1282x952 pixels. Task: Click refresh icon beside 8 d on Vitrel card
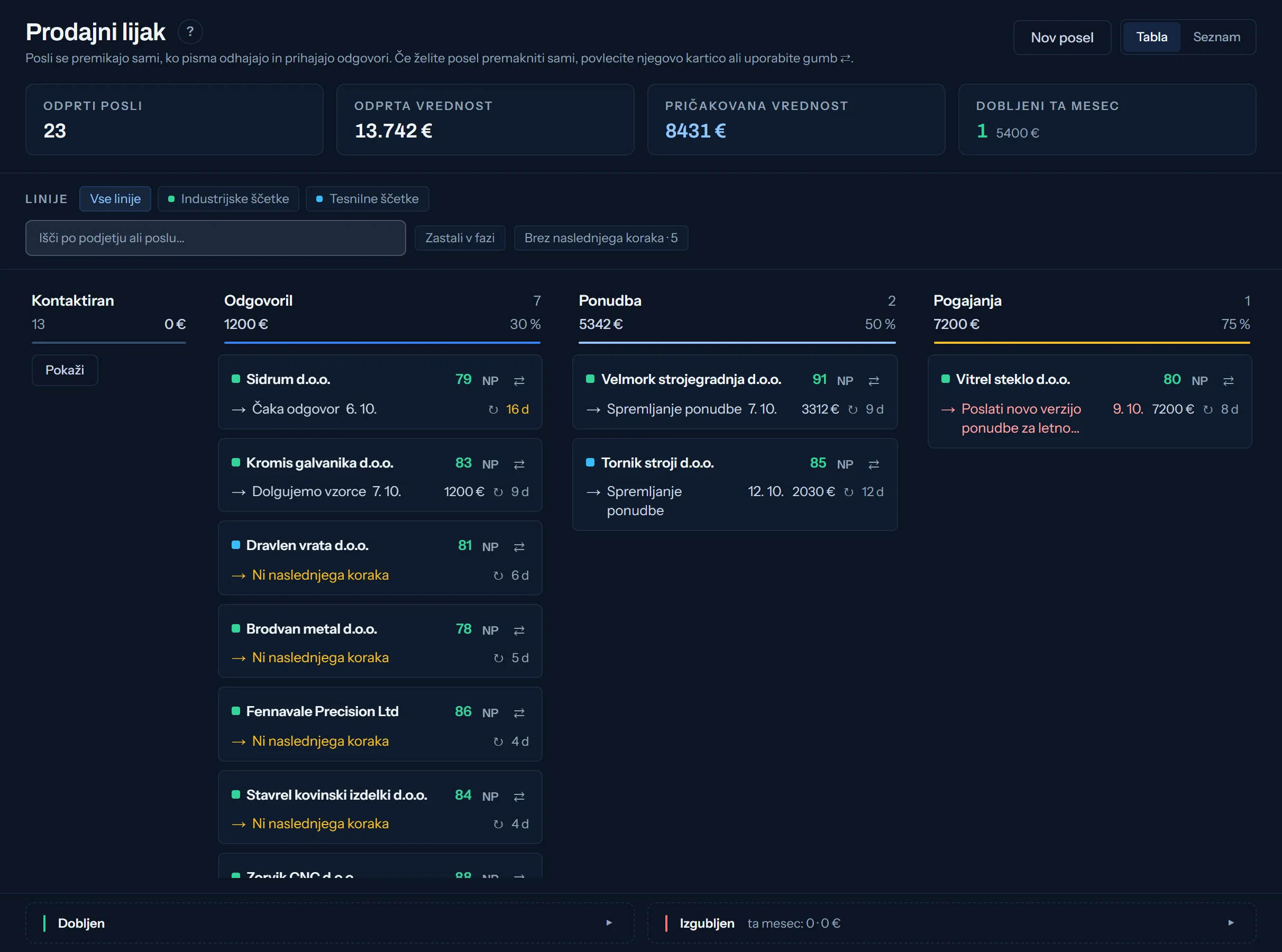(x=1207, y=409)
